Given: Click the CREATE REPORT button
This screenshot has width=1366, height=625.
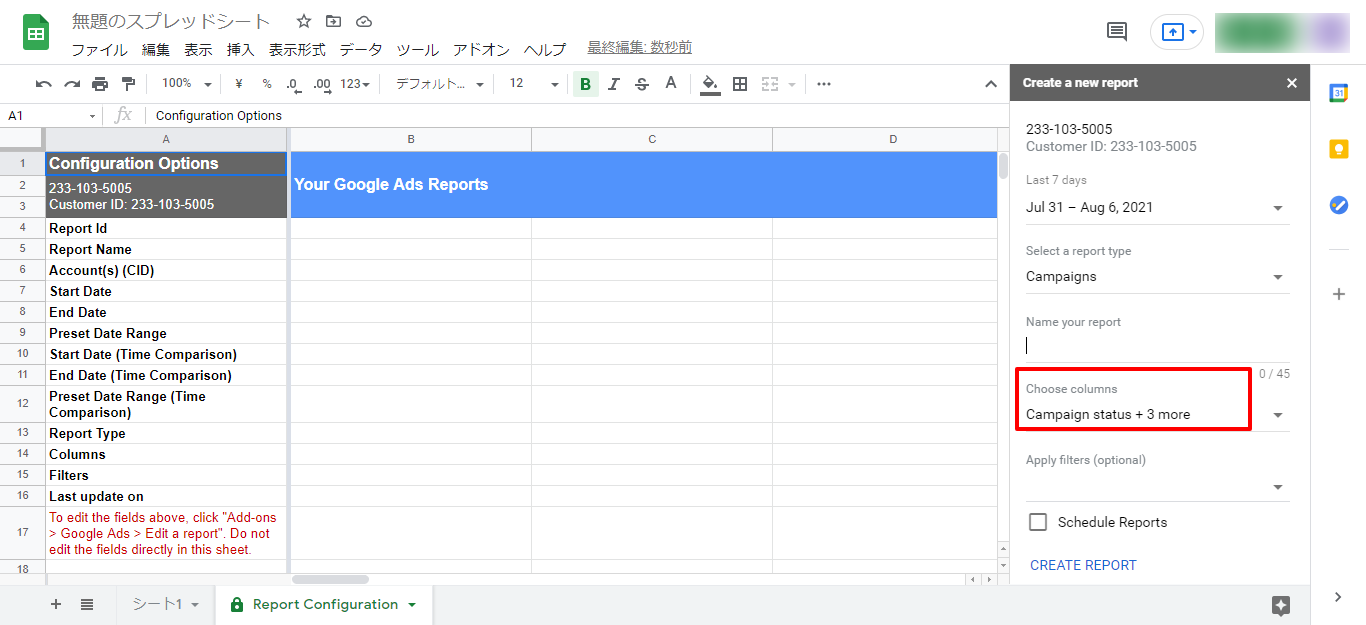Looking at the screenshot, I should point(1083,565).
